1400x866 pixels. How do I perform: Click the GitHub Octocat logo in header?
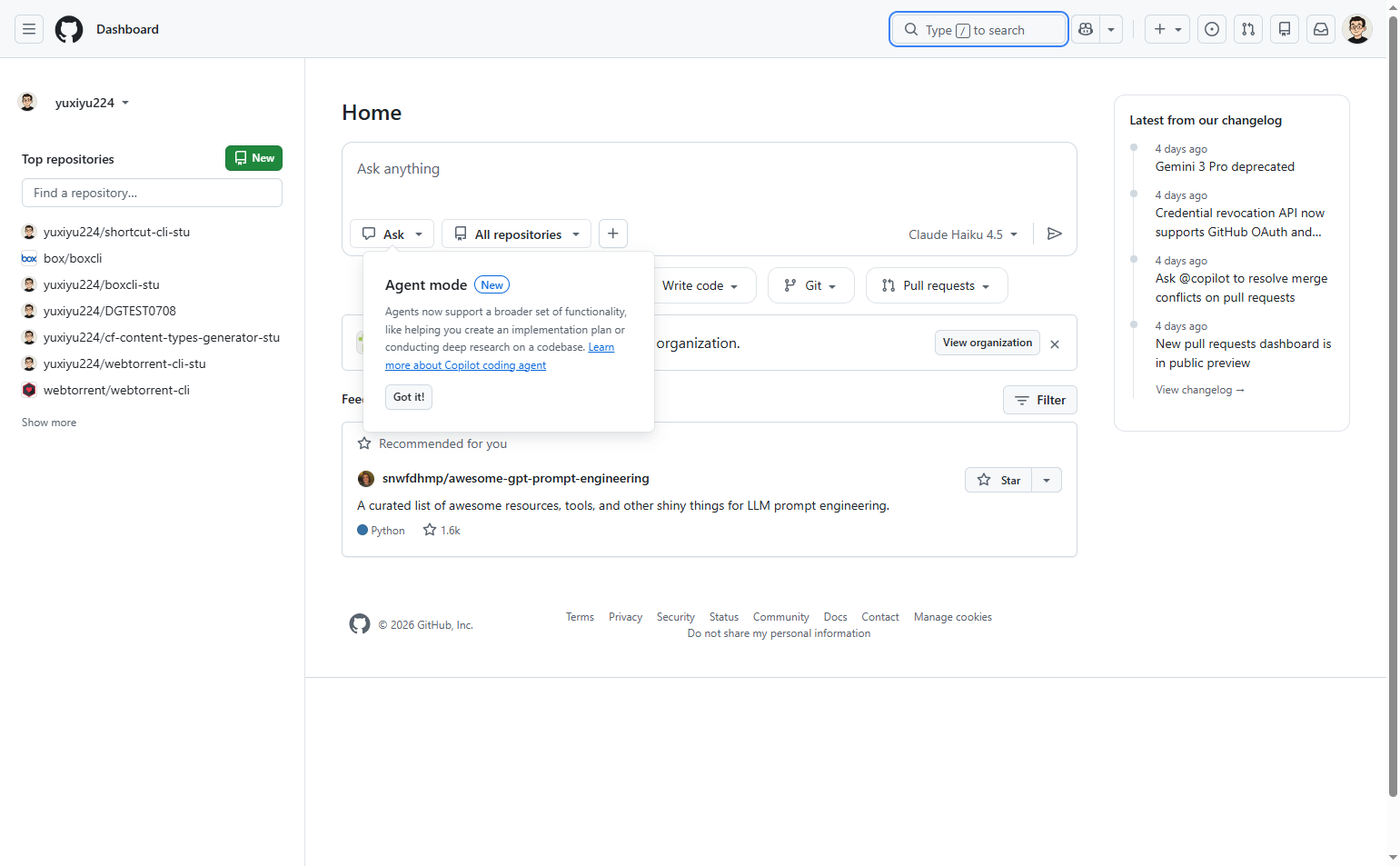(x=69, y=29)
